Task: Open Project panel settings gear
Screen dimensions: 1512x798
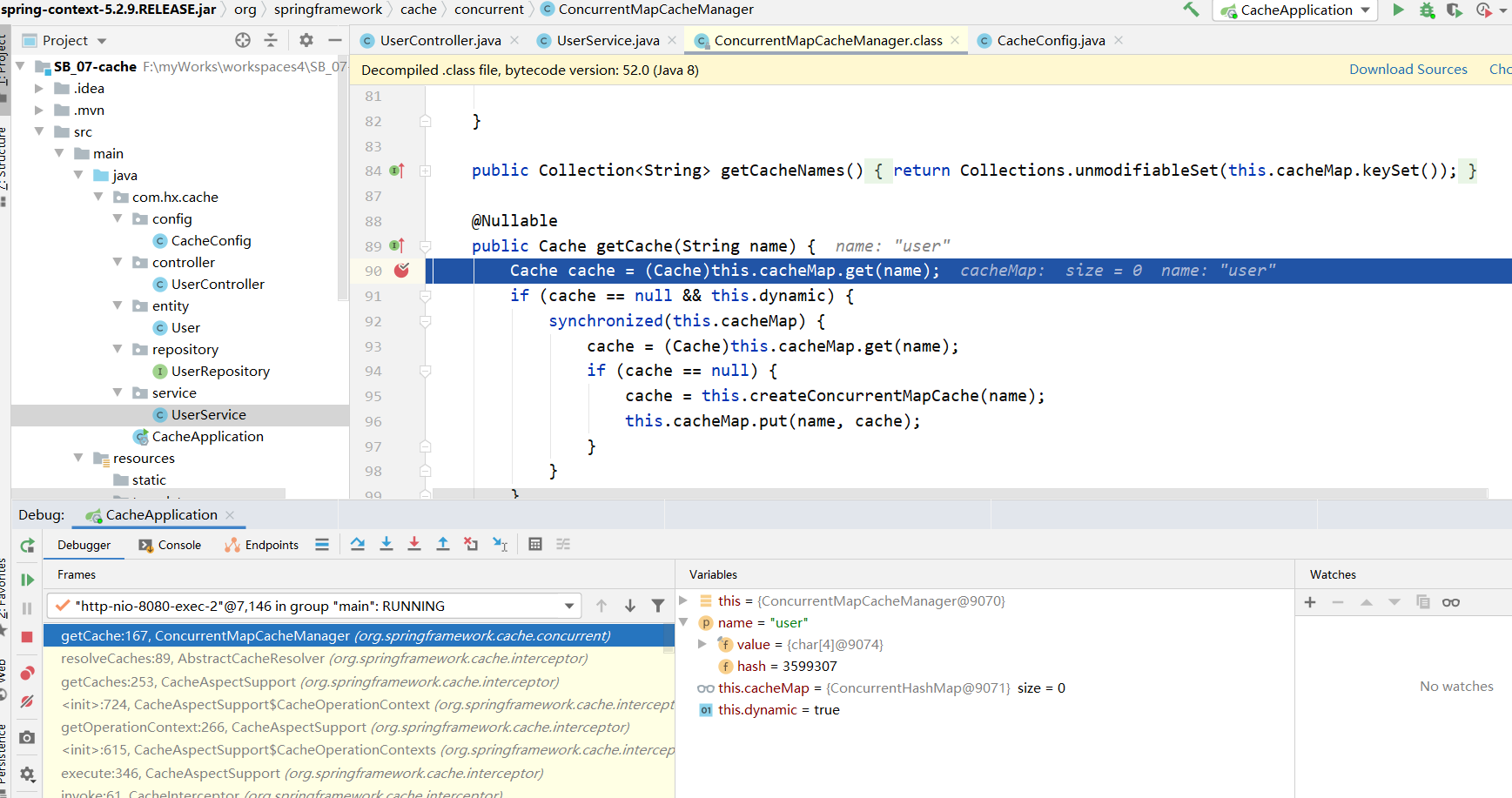Action: click(306, 40)
